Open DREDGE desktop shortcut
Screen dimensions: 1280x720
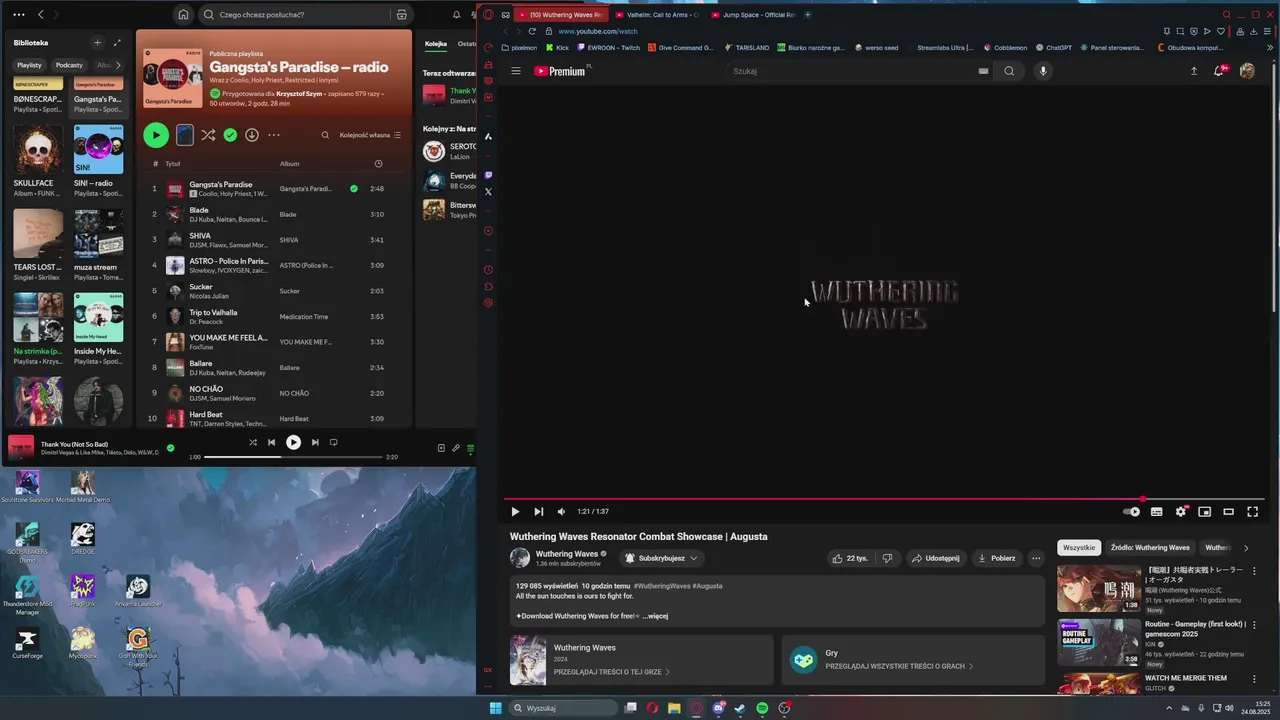click(x=82, y=539)
